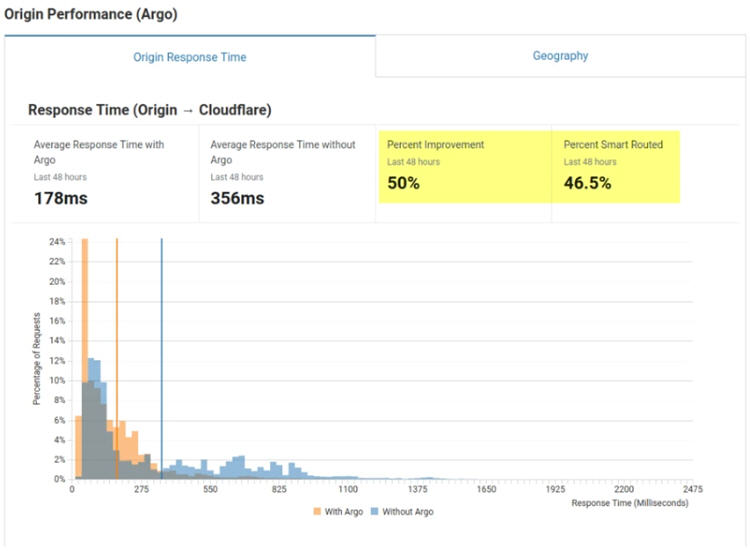
Task: Click the orange average response time line
Action: tap(117, 359)
